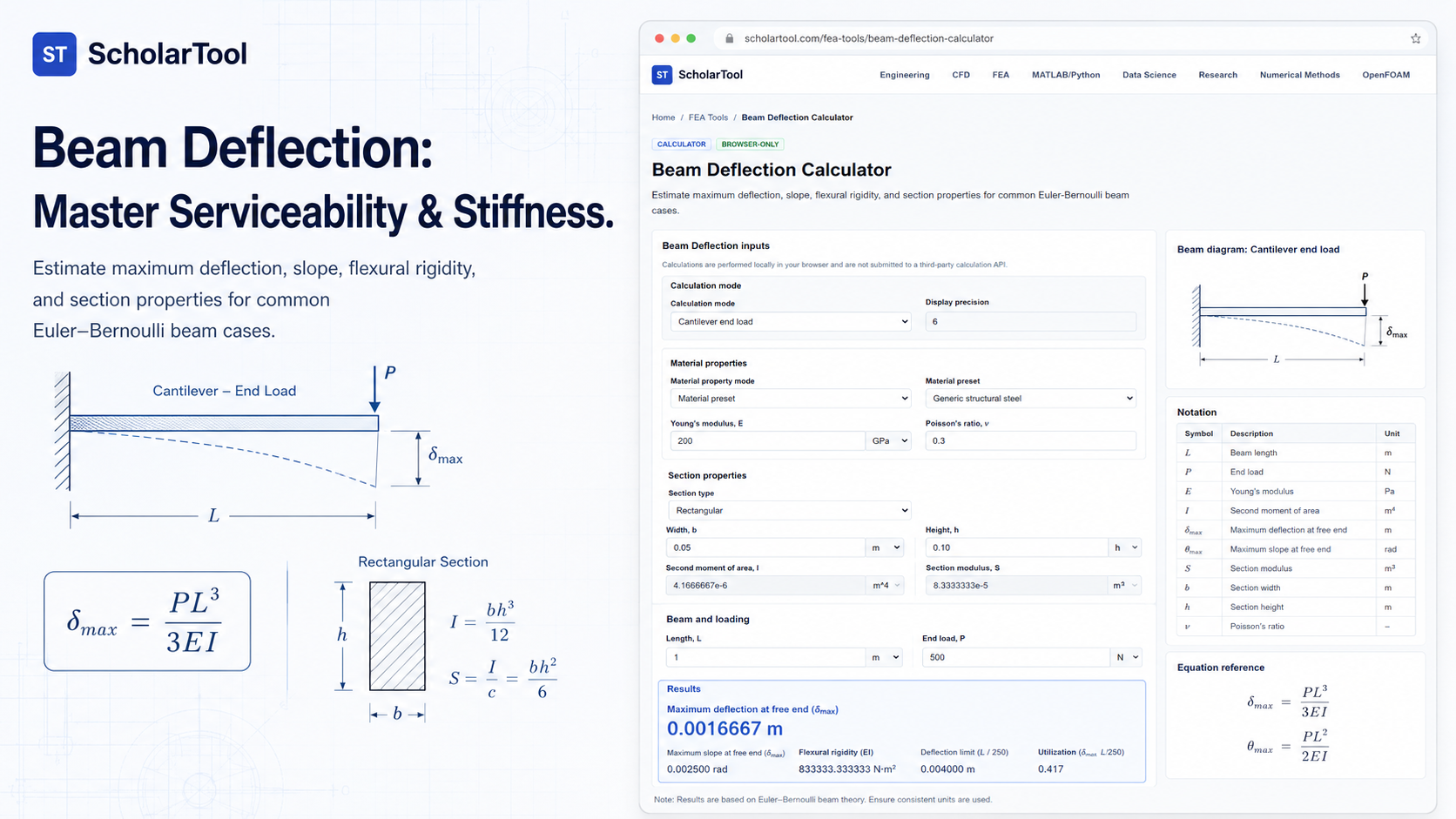
Task: Bookmark page with the star icon
Action: click(1415, 38)
